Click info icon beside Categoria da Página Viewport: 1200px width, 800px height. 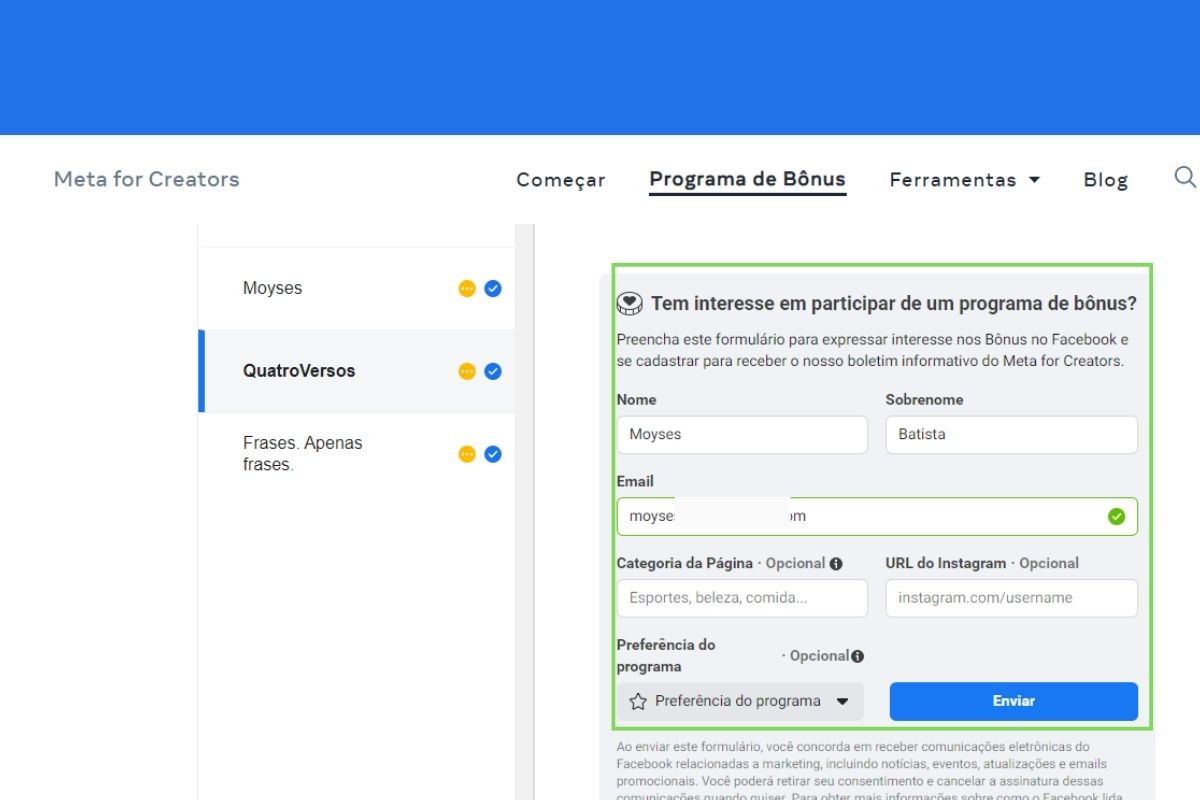(x=836, y=563)
